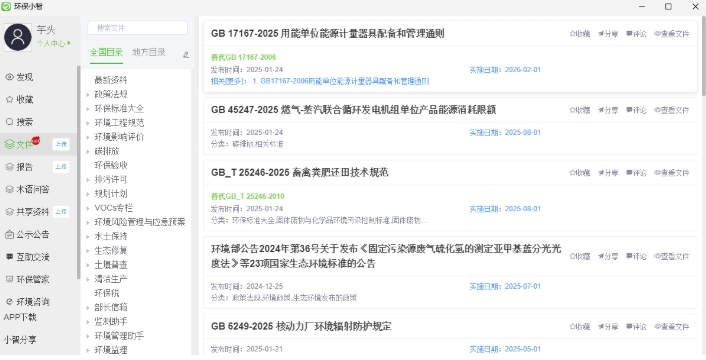The image size is (706, 360).
Task: Share the GB 17167-2025 standard
Action: coord(608,34)
